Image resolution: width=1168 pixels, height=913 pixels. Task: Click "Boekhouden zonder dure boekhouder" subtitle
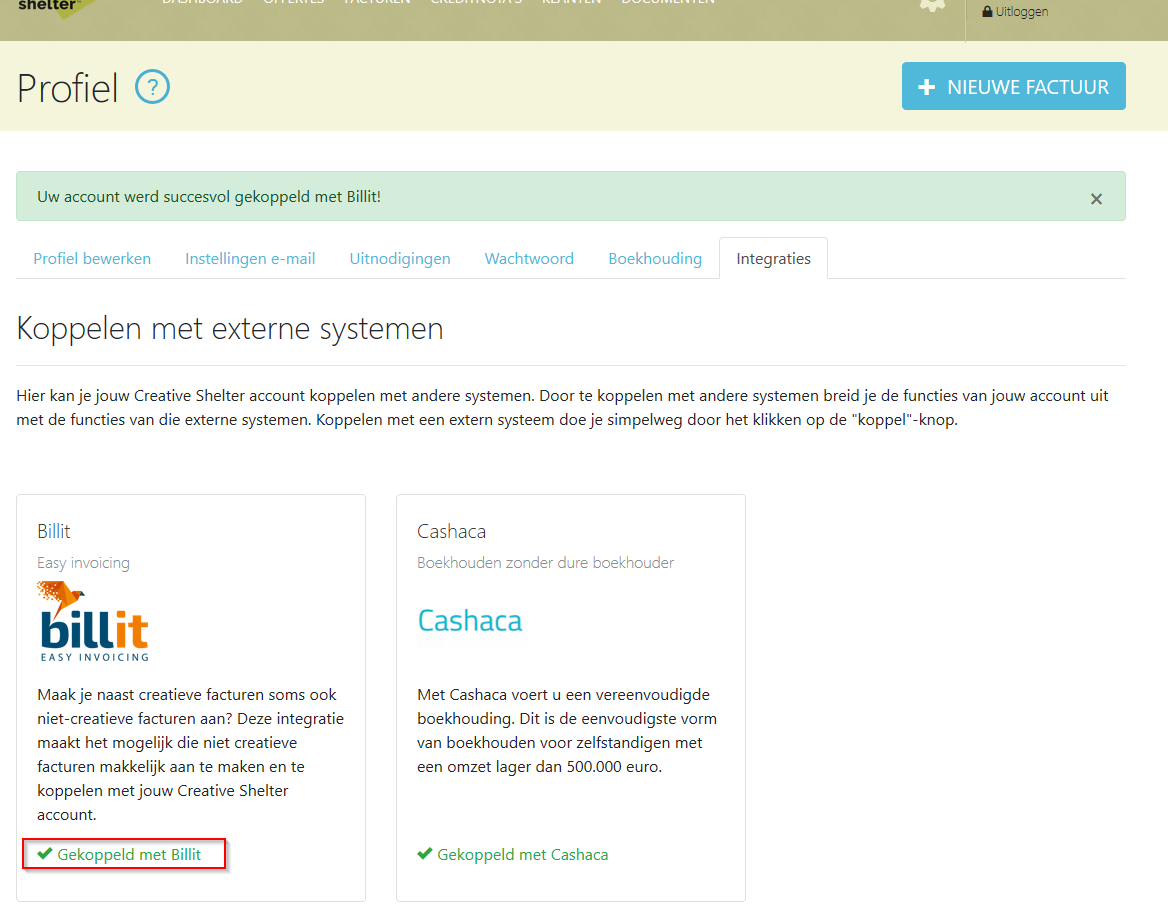click(x=545, y=562)
